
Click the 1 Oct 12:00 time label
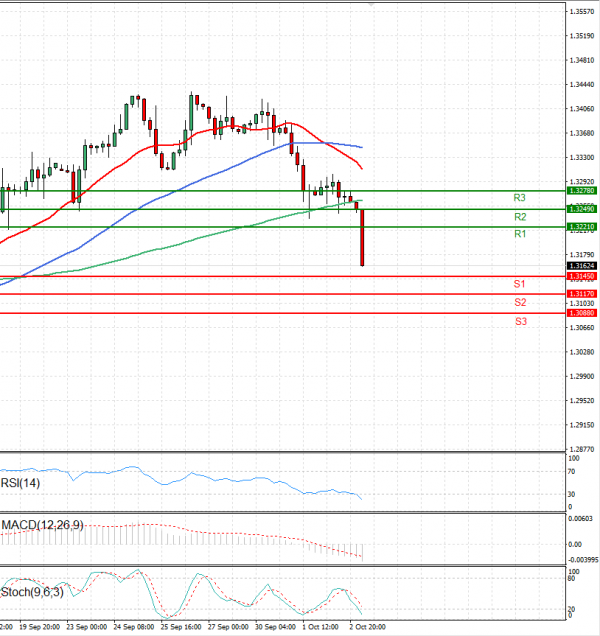pos(320,627)
